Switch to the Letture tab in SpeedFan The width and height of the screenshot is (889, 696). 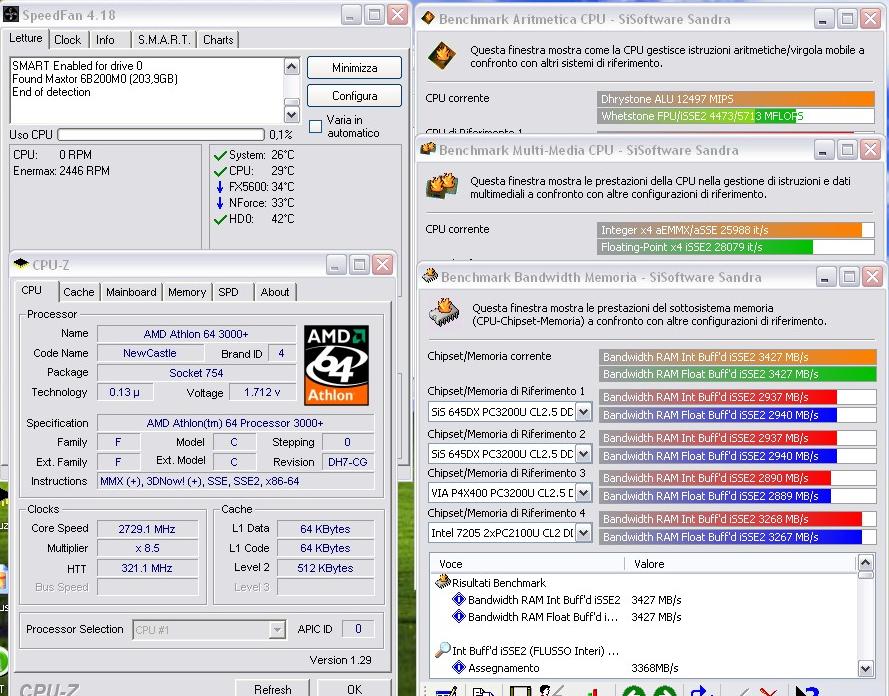click(x=26, y=38)
